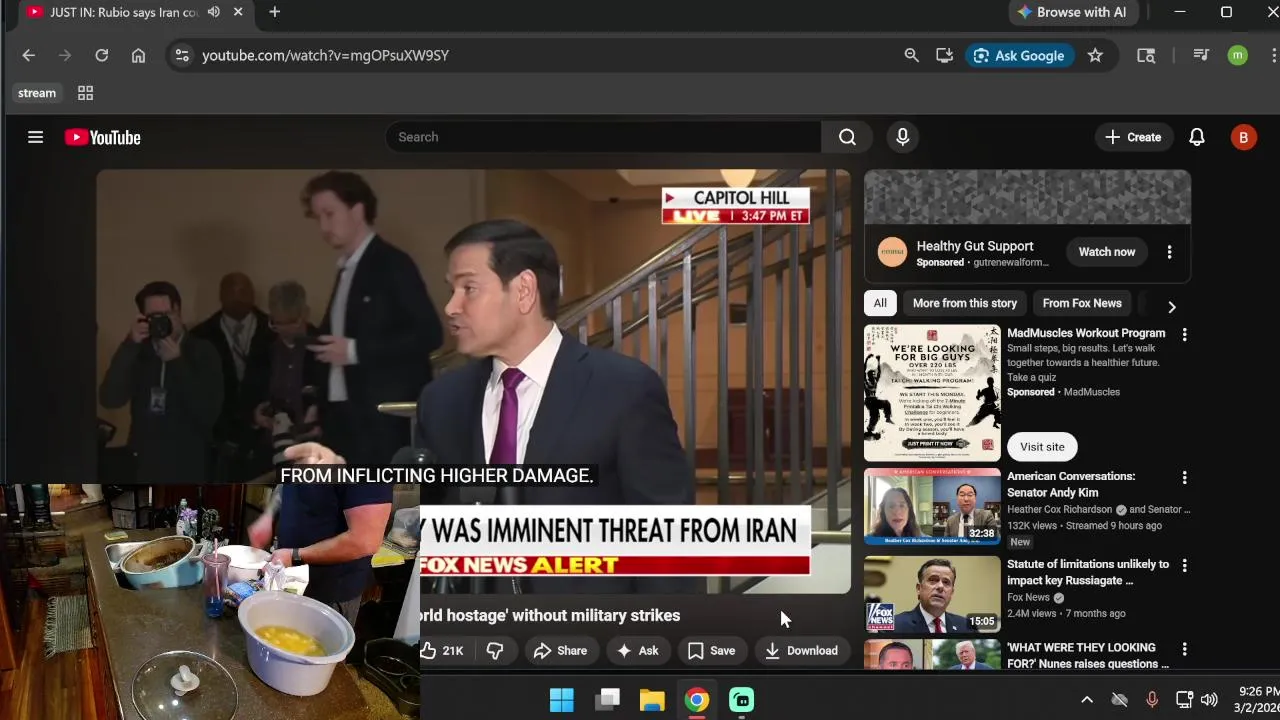
Task: Select More from this story chip
Action: click(964, 303)
